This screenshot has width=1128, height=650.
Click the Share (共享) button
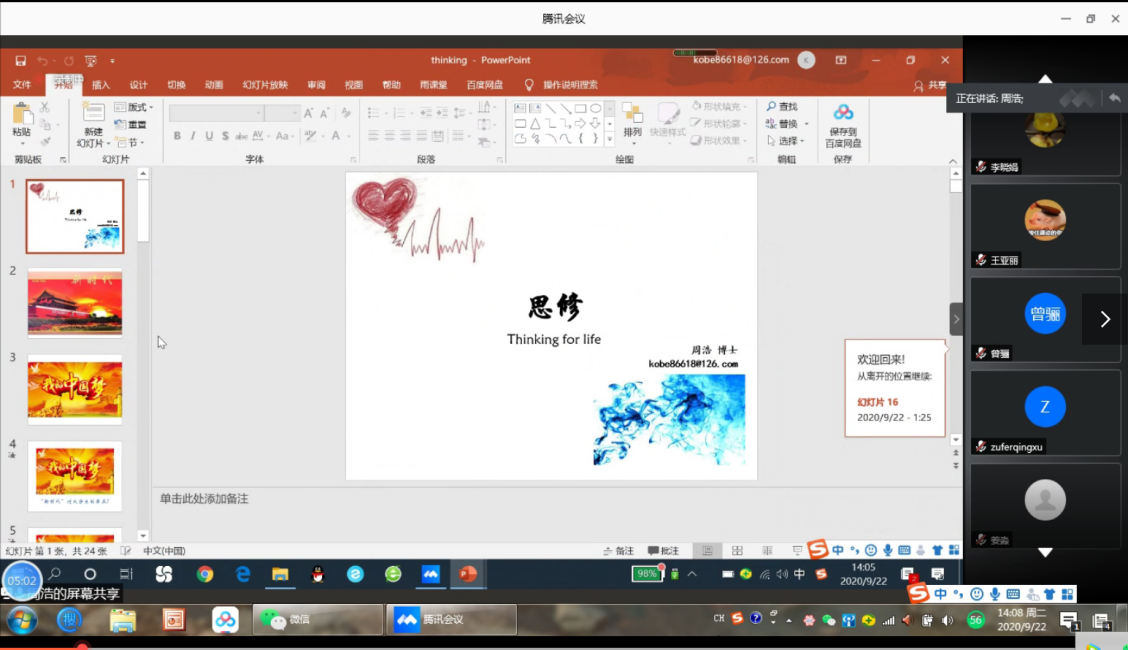coord(937,85)
